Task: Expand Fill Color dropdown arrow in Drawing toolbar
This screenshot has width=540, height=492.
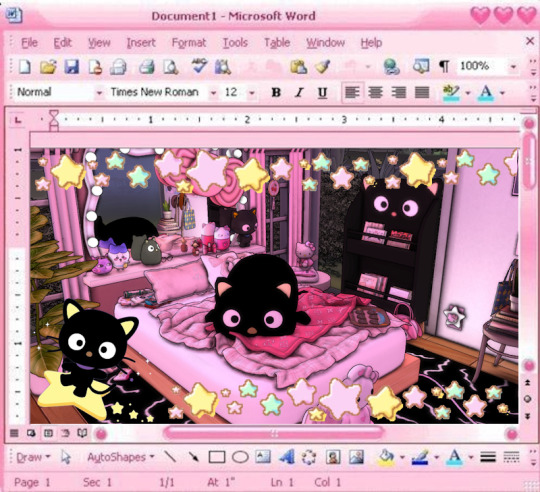Action: click(x=402, y=457)
